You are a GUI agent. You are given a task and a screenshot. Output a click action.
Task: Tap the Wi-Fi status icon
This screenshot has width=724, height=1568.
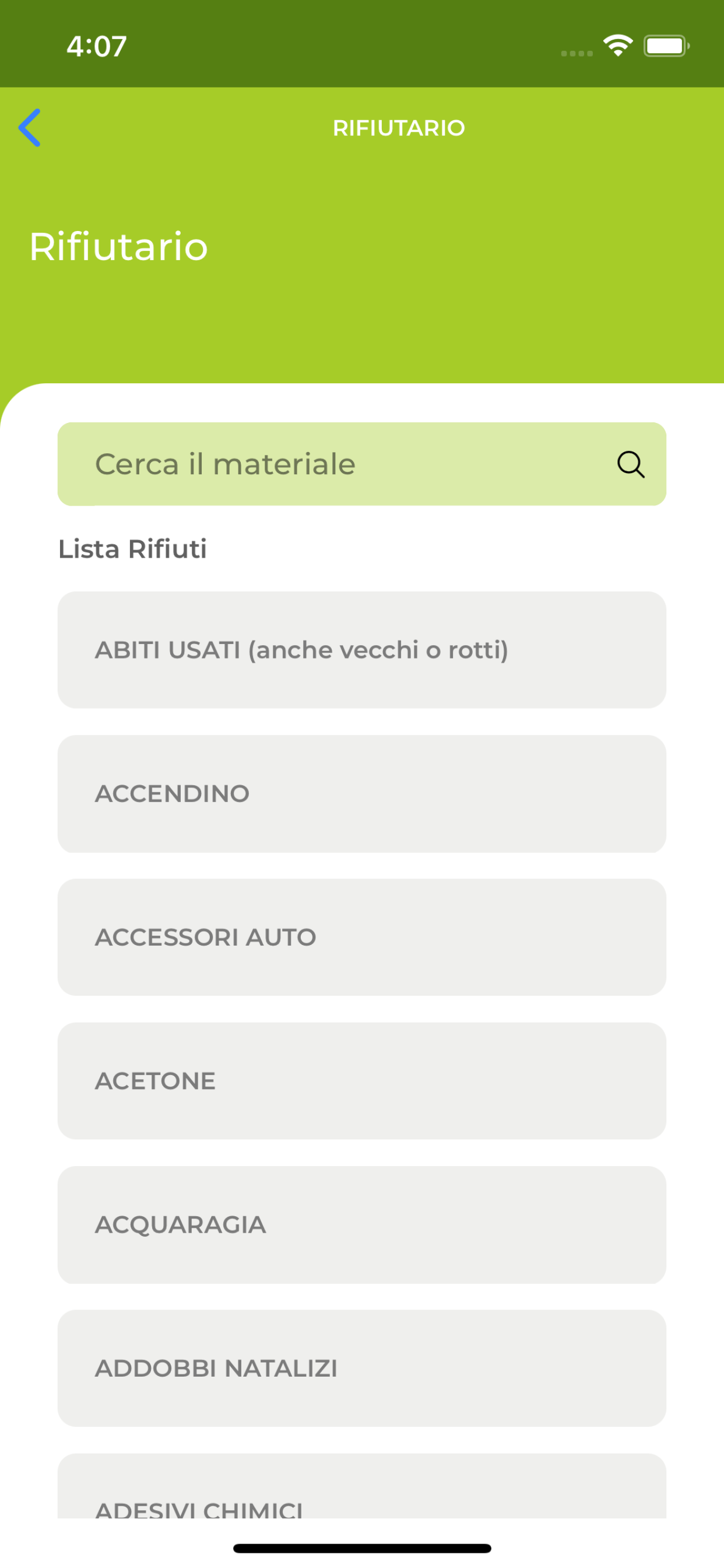point(617,45)
